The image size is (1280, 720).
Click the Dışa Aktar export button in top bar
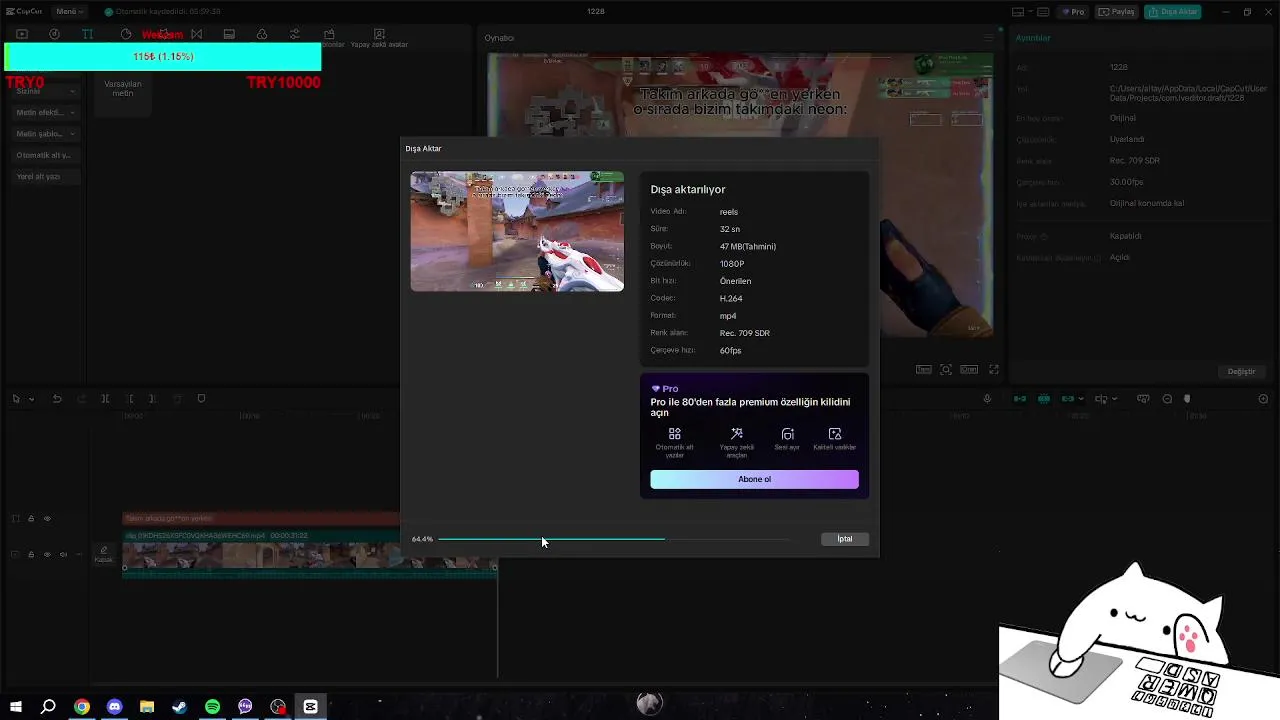pos(1173,12)
